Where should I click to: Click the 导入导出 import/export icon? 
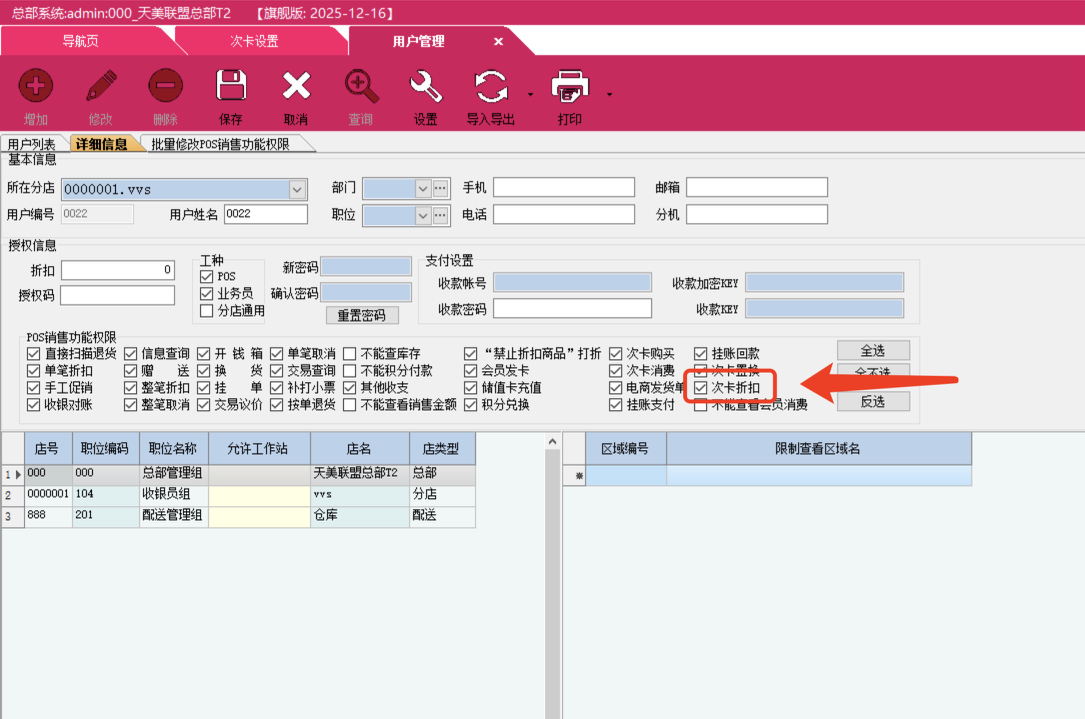[x=491, y=87]
